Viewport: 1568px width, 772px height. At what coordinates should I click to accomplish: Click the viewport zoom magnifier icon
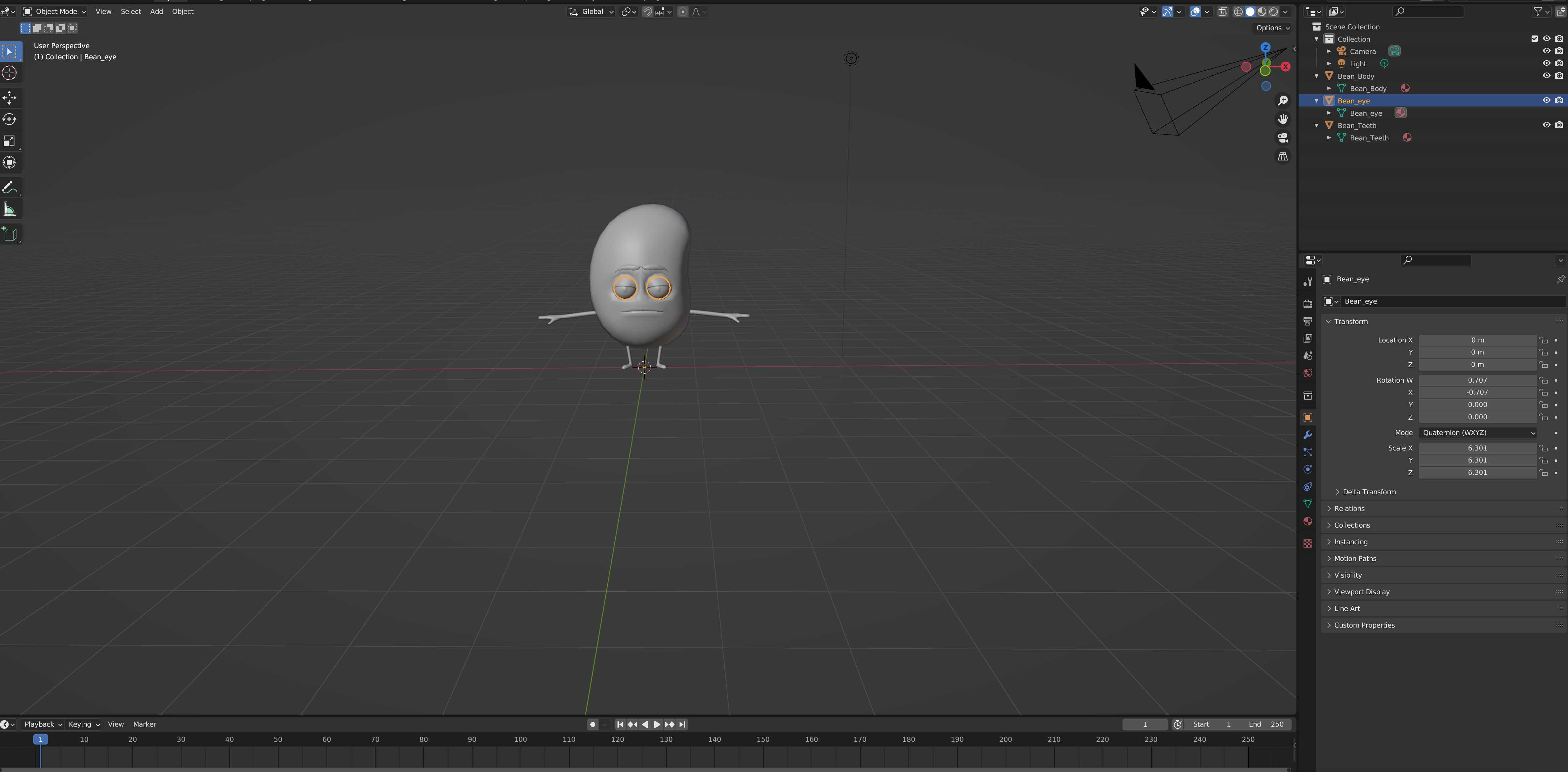pos(1283,101)
